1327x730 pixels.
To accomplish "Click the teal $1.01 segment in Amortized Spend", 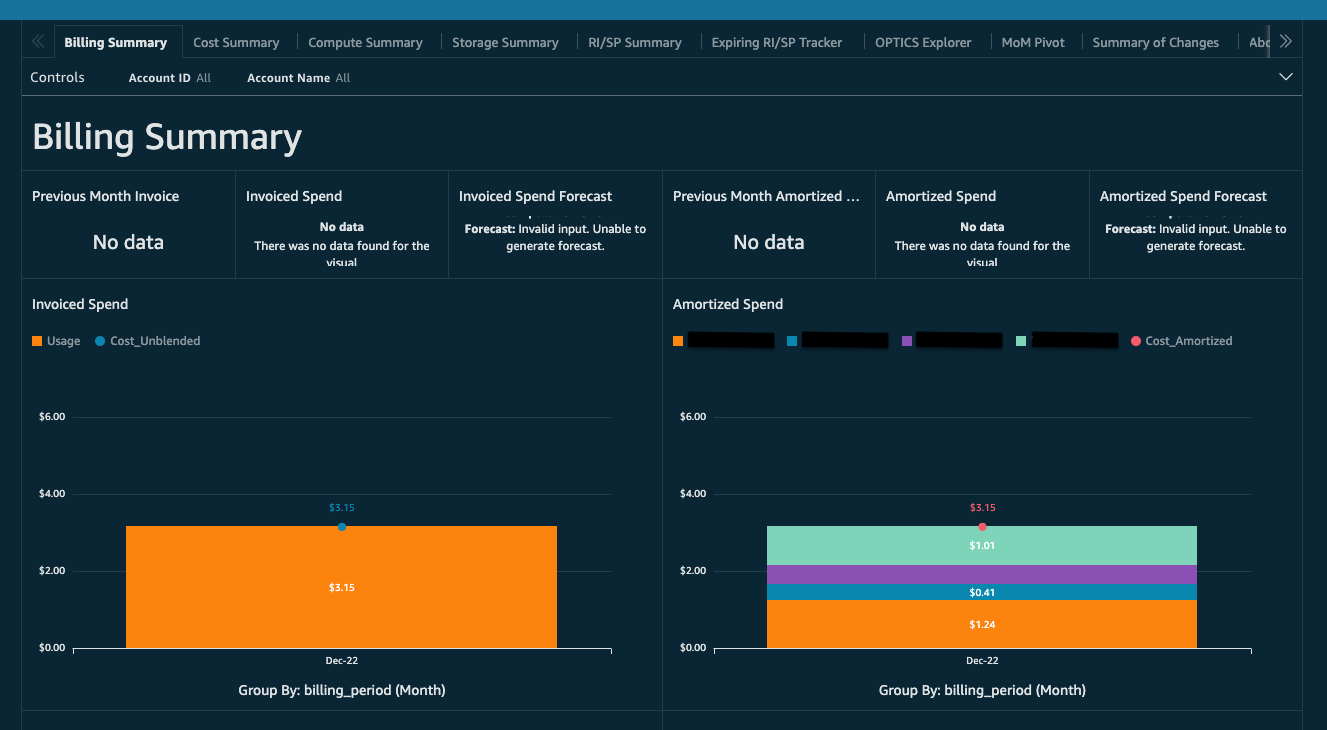I will (x=981, y=545).
